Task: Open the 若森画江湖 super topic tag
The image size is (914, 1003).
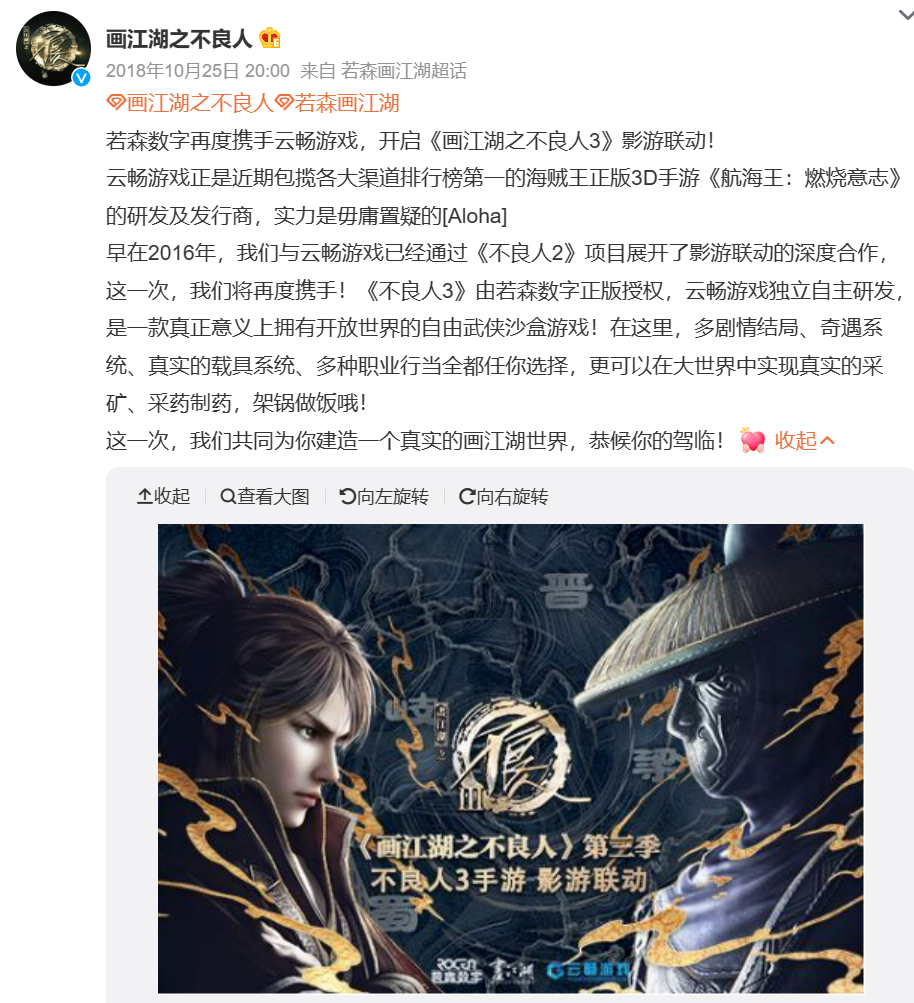Action: [337, 103]
